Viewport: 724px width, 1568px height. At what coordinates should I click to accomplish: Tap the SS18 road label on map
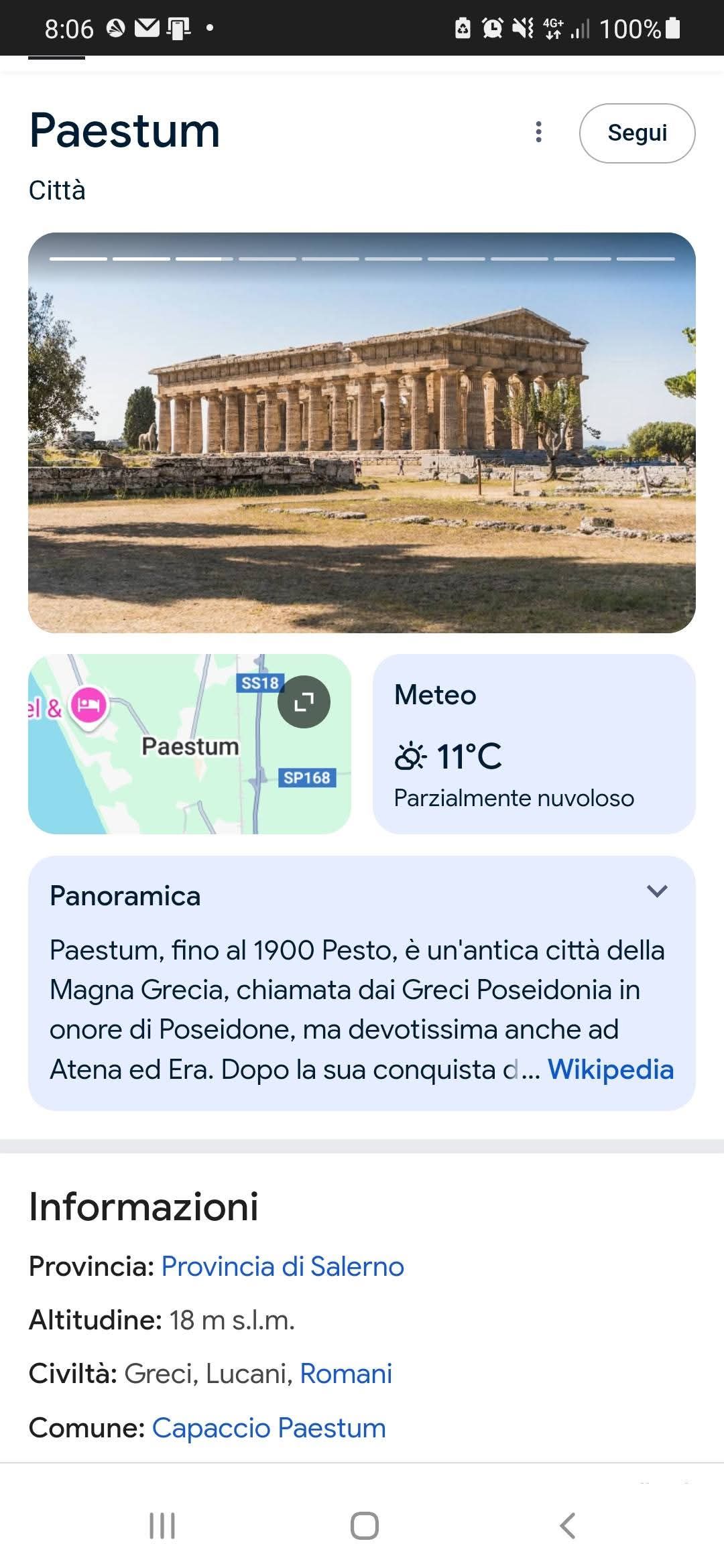[260, 683]
